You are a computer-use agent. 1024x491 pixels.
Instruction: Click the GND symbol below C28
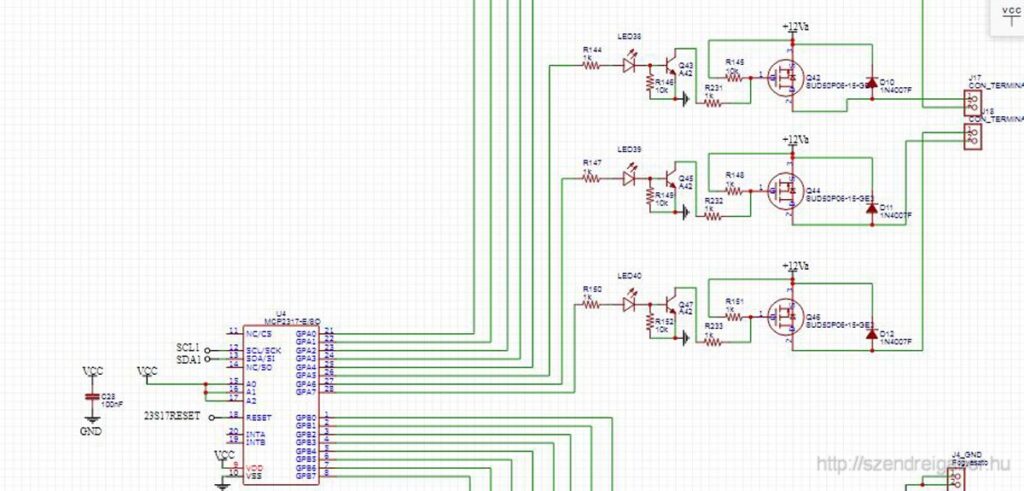coord(92,424)
